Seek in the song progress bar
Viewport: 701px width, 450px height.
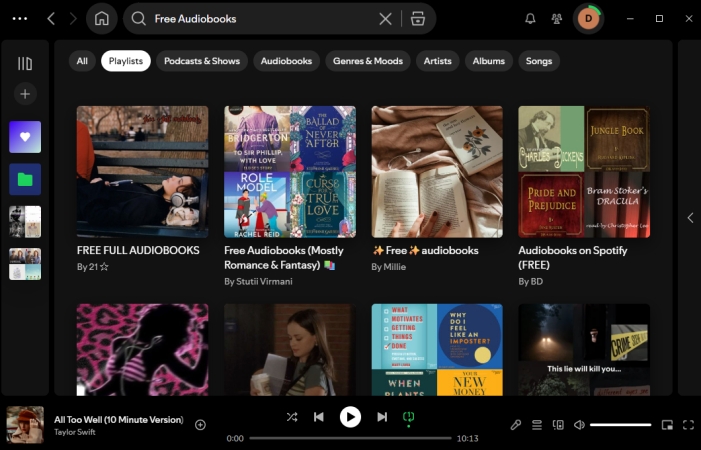coord(350,438)
